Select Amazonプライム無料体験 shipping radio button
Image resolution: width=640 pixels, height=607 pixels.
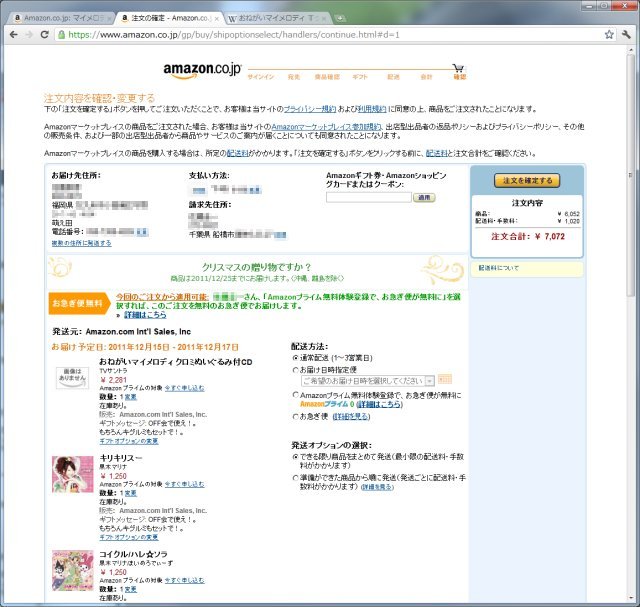click(x=296, y=395)
